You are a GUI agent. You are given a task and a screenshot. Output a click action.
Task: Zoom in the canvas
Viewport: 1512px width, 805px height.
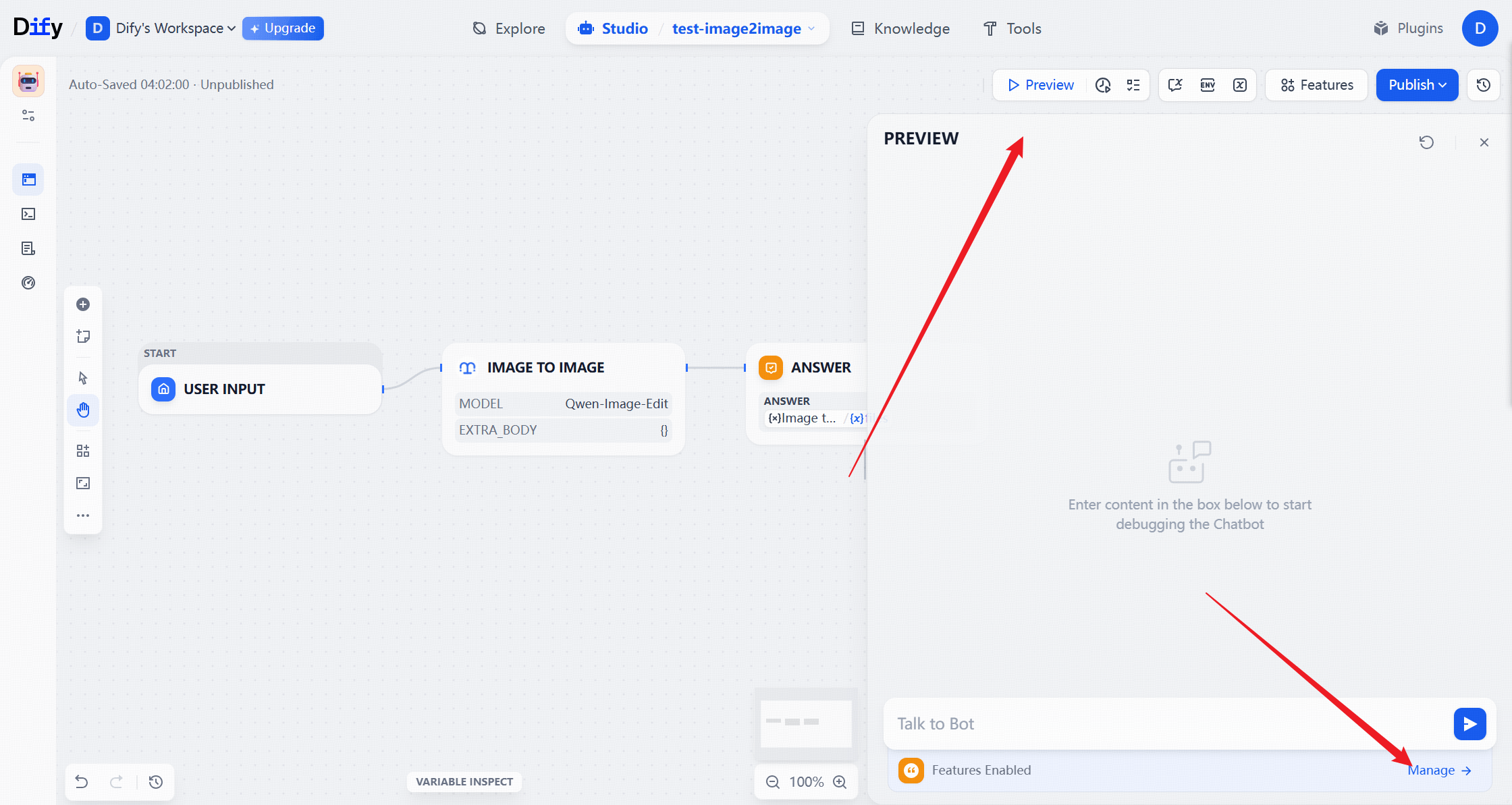tap(840, 781)
